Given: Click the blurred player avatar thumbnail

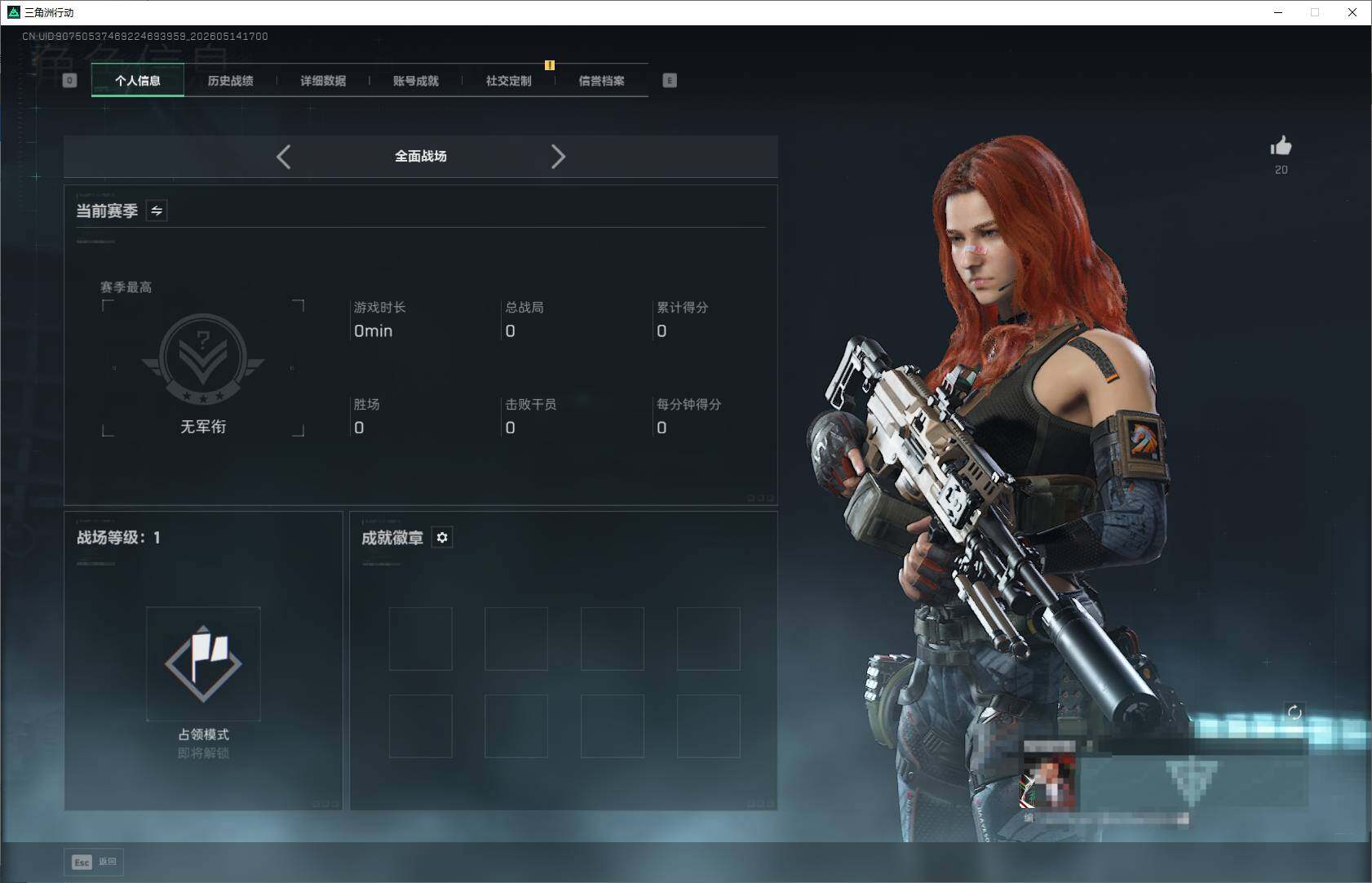Looking at the screenshot, I should point(1048,782).
